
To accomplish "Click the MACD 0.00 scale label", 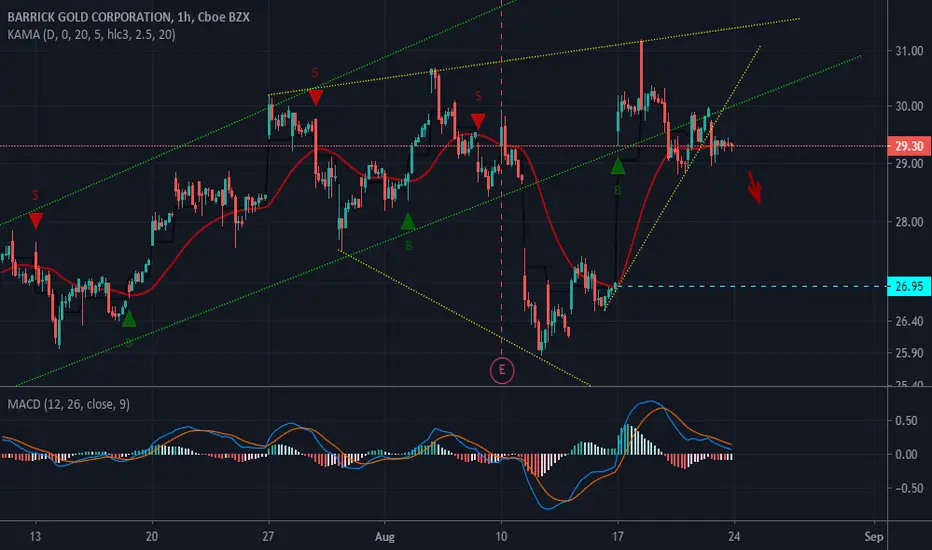I will [906, 454].
